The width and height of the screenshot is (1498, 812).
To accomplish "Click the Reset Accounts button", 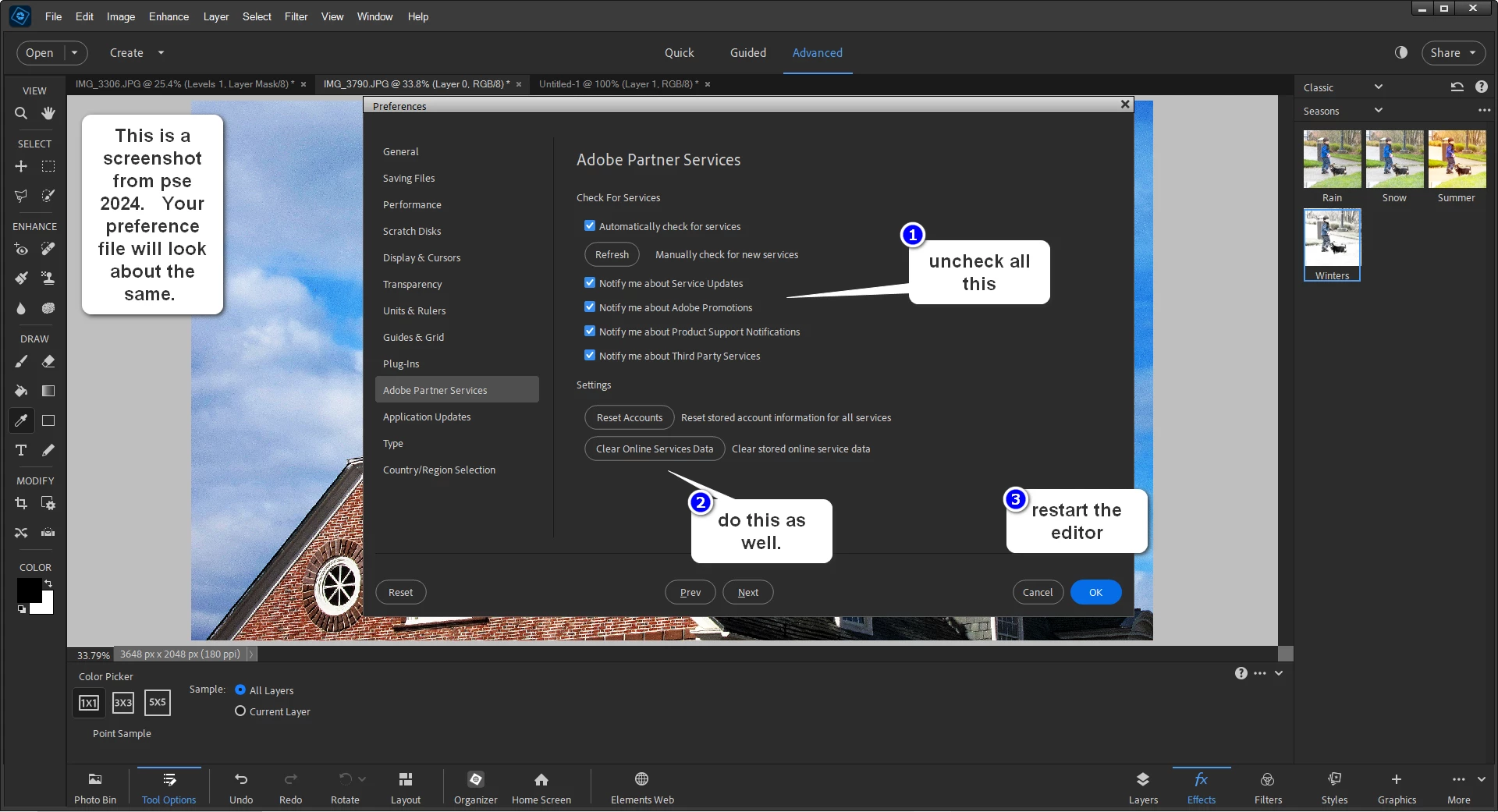I will click(x=629, y=417).
